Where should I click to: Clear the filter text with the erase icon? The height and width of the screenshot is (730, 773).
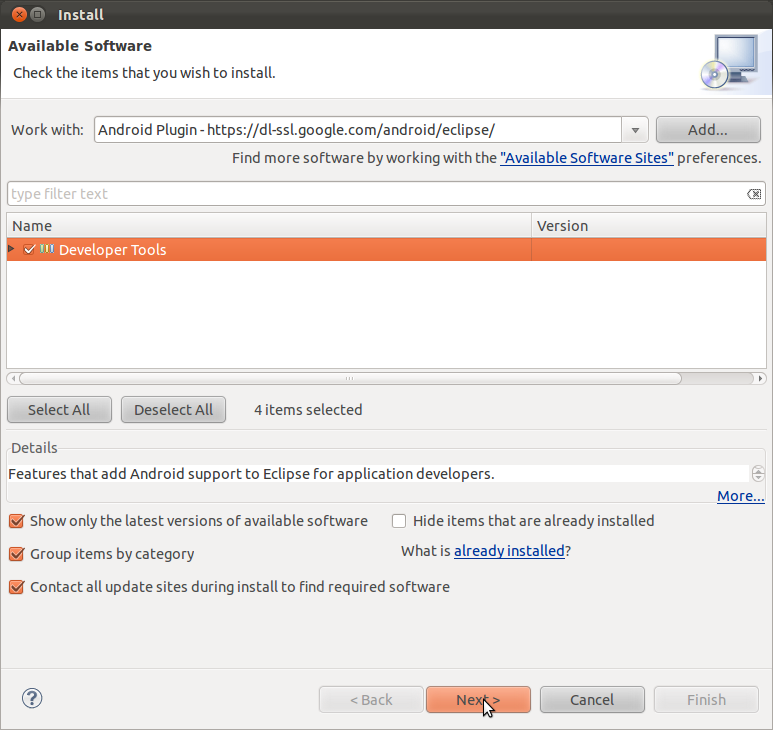(x=754, y=194)
